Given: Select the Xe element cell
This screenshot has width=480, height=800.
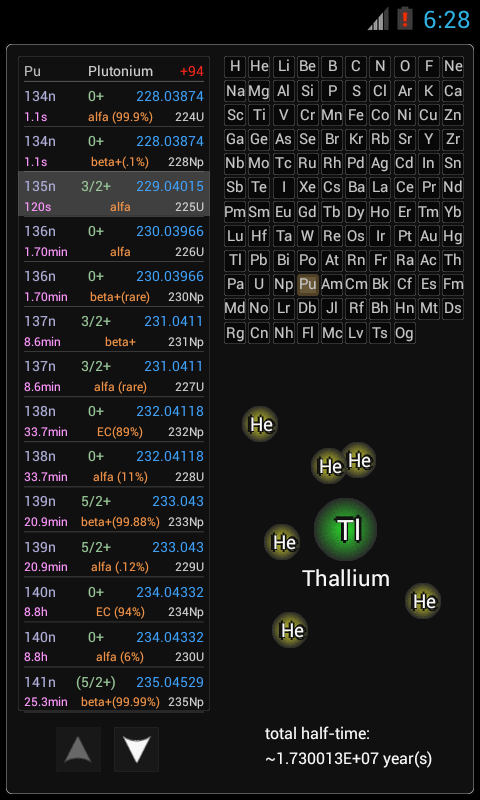Looking at the screenshot, I should click(x=308, y=187).
